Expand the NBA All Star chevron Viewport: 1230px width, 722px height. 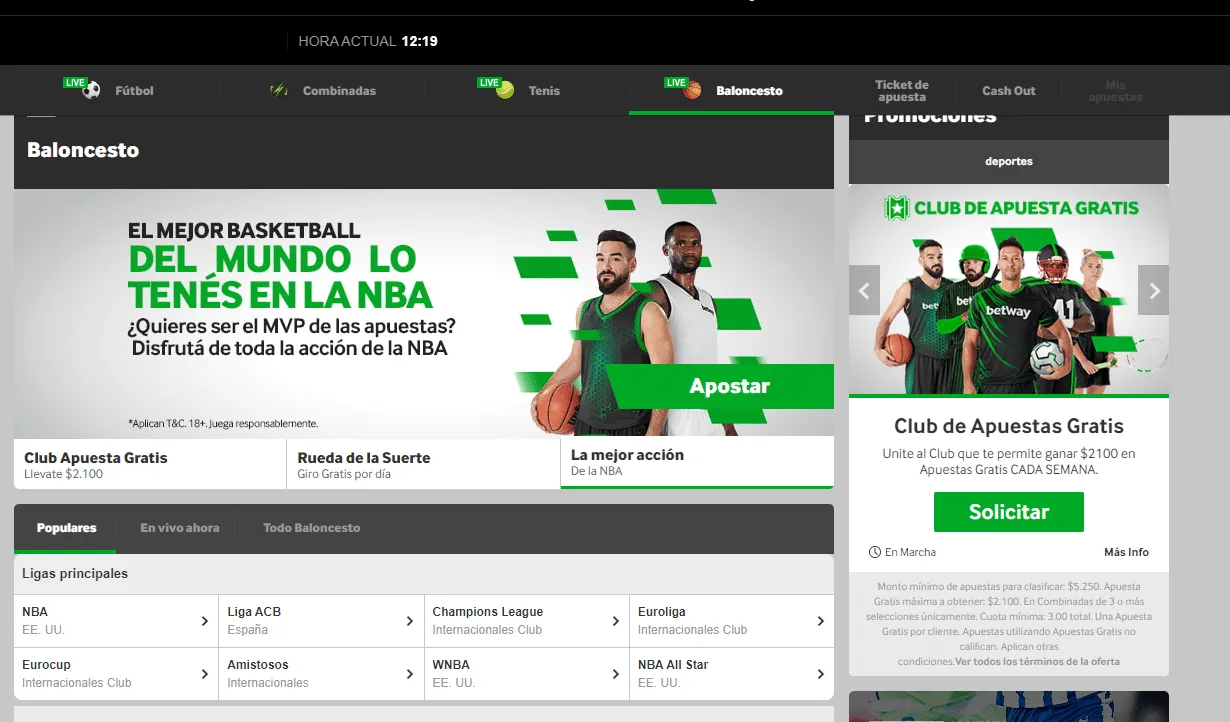click(820, 674)
